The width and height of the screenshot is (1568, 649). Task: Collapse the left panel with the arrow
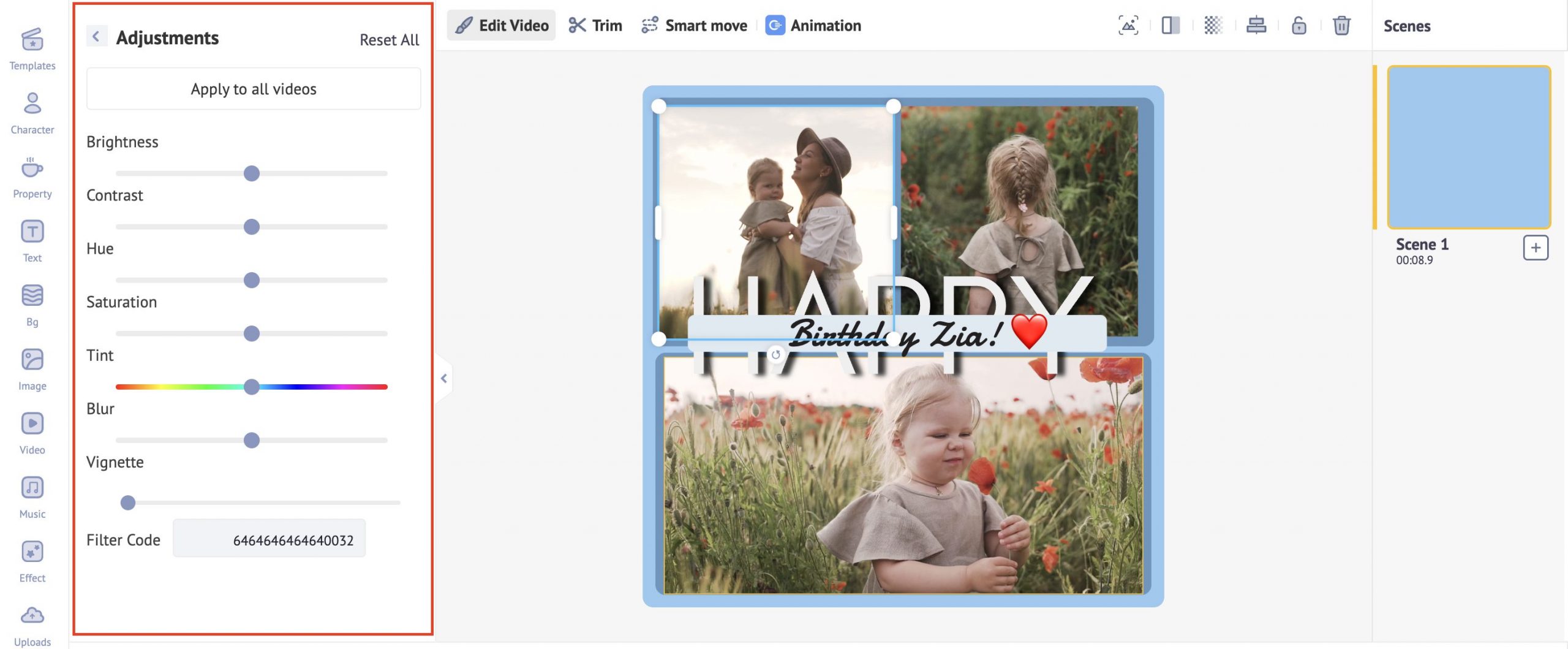point(444,379)
